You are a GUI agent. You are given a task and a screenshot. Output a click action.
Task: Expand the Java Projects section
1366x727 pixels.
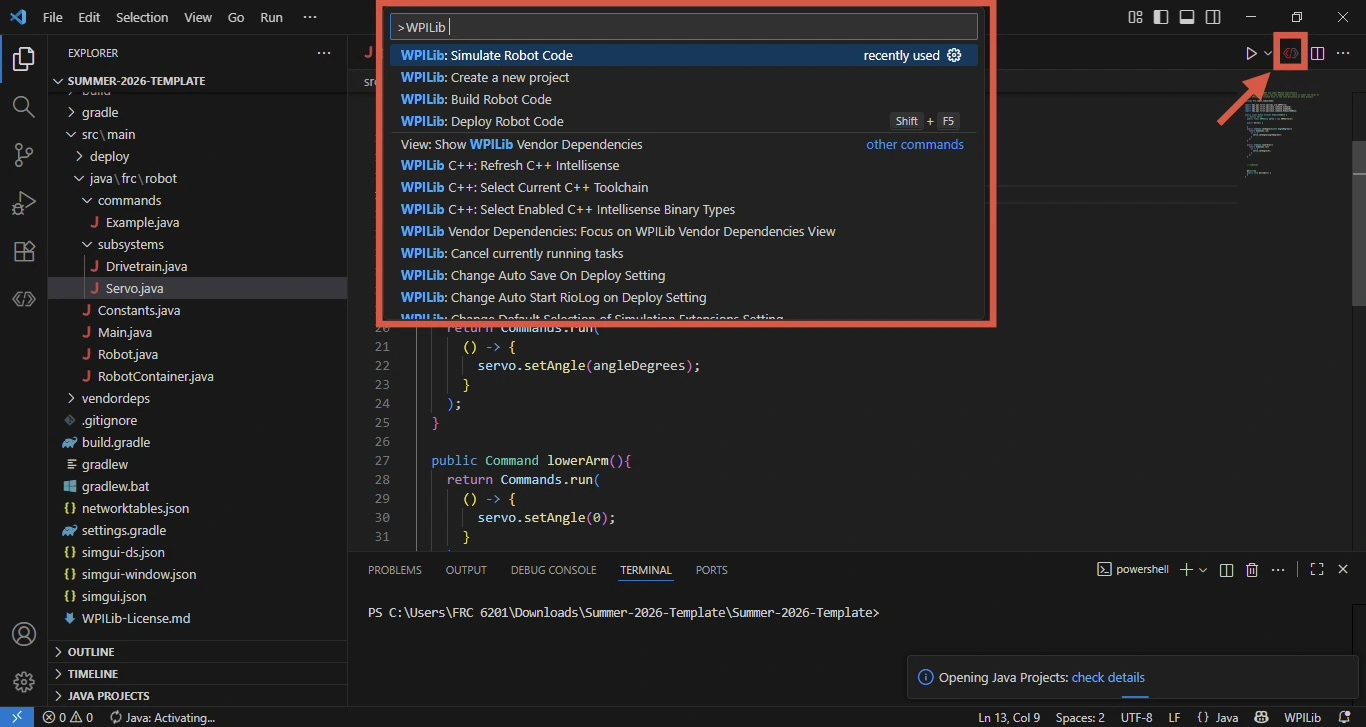pyautogui.click(x=198, y=695)
